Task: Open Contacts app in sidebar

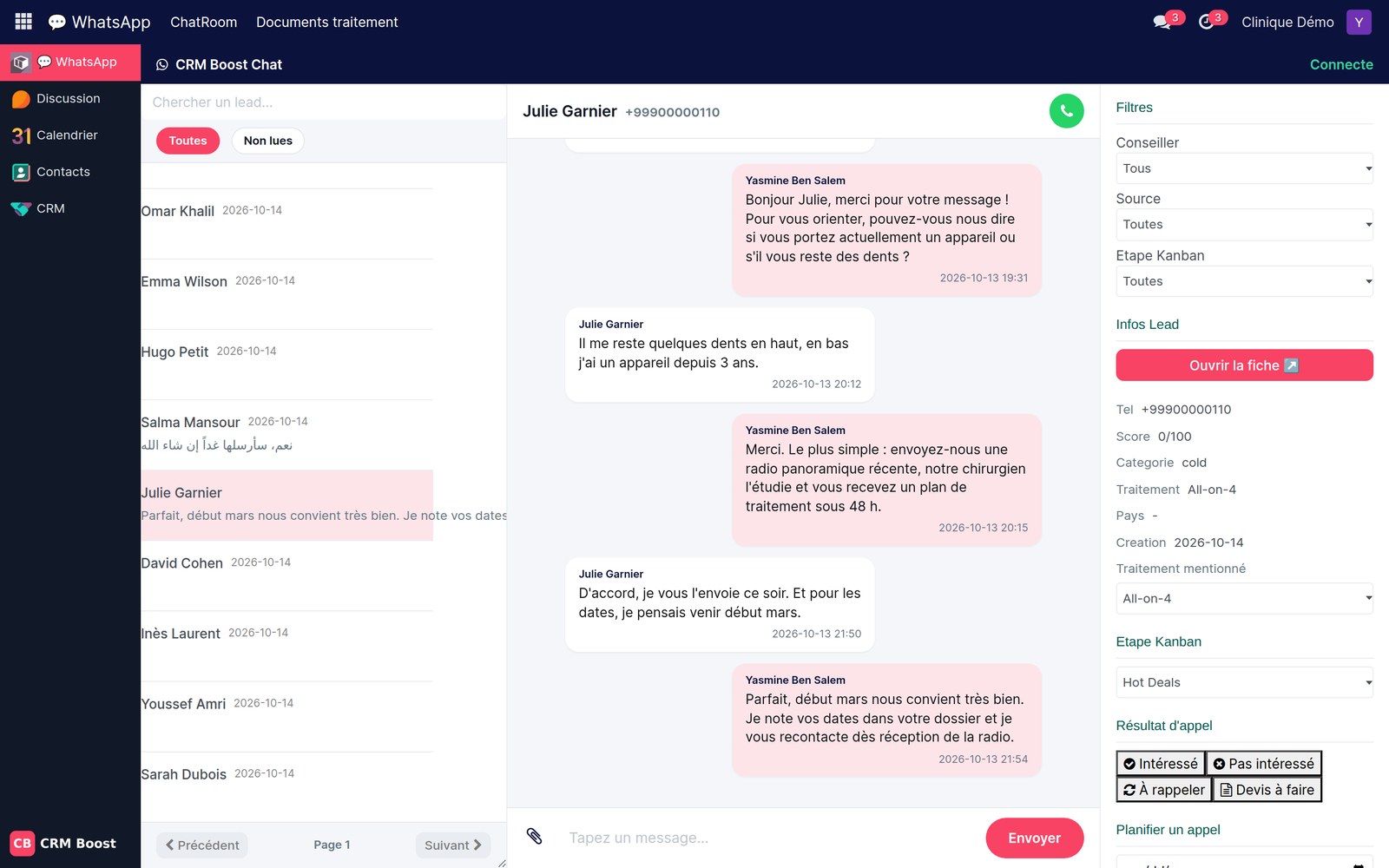Action: (x=70, y=172)
